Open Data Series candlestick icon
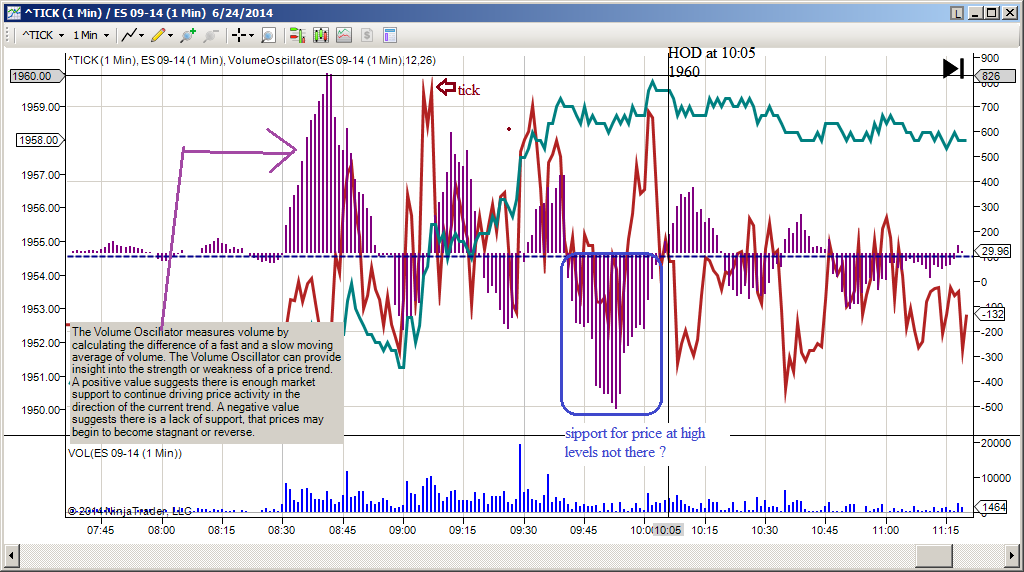 click(x=321, y=35)
